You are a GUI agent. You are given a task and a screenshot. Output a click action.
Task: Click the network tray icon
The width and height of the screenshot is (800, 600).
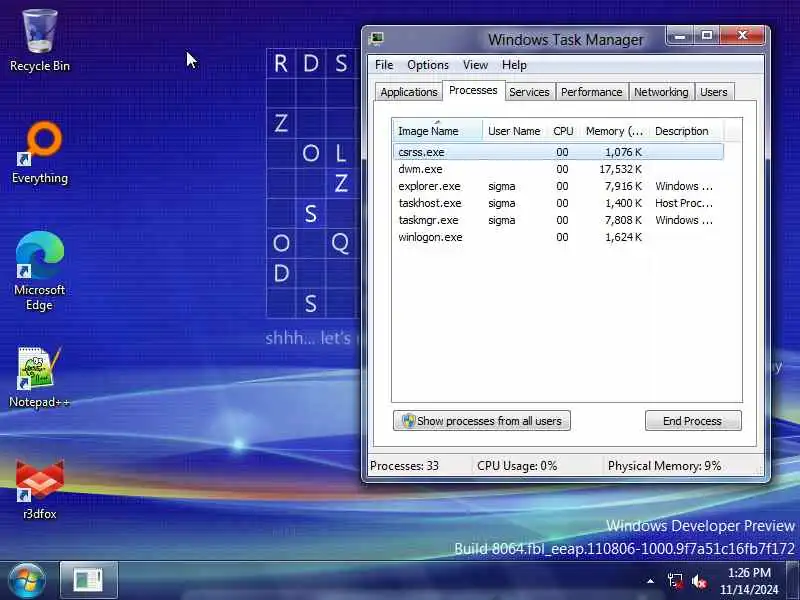(675, 581)
